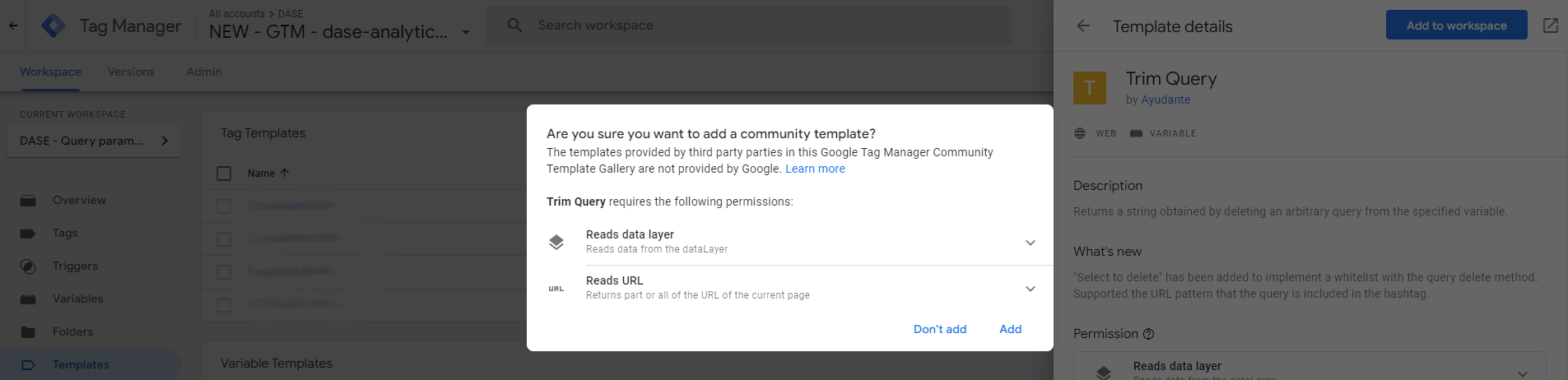This screenshot has height=380, width=1568.
Task: Click the All accounts breadcrumb
Action: tap(237, 14)
